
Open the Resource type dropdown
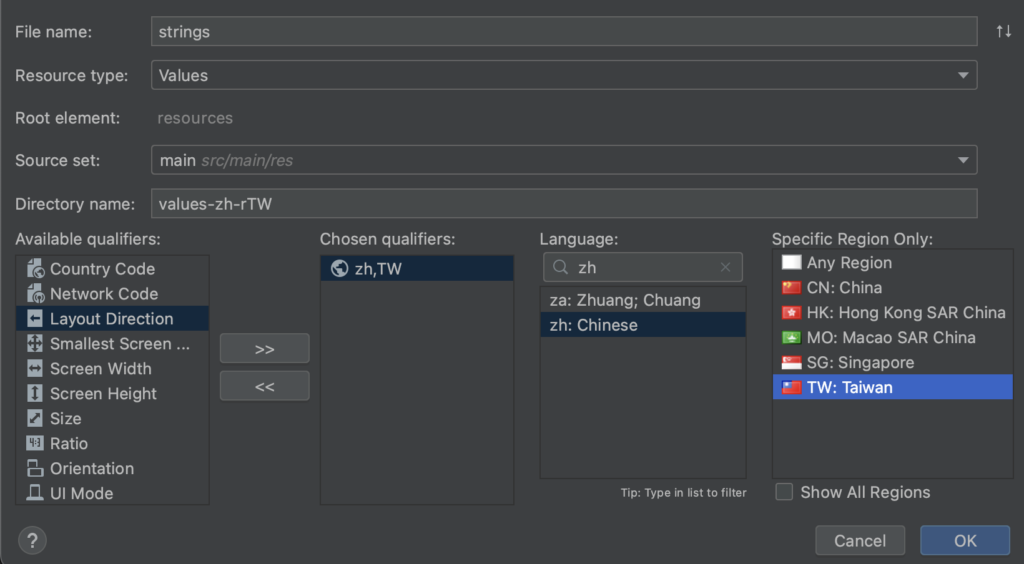(x=963, y=75)
